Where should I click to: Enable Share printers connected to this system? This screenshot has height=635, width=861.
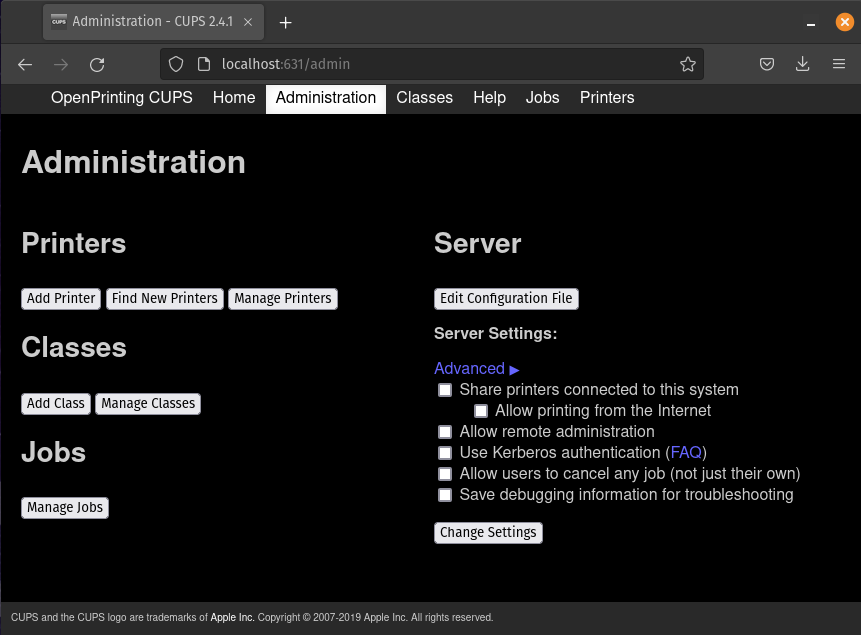click(x=445, y=390)
